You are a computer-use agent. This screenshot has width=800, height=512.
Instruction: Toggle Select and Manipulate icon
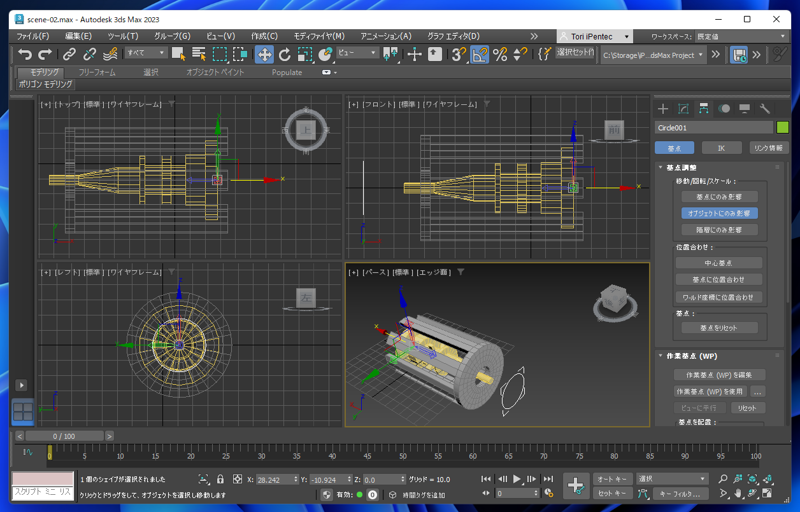pos(414,54)
